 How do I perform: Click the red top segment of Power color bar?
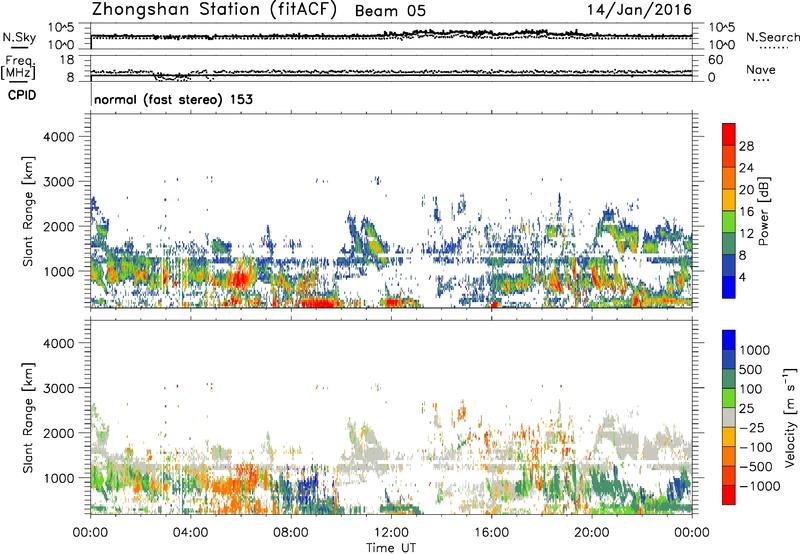coord(729,134)
